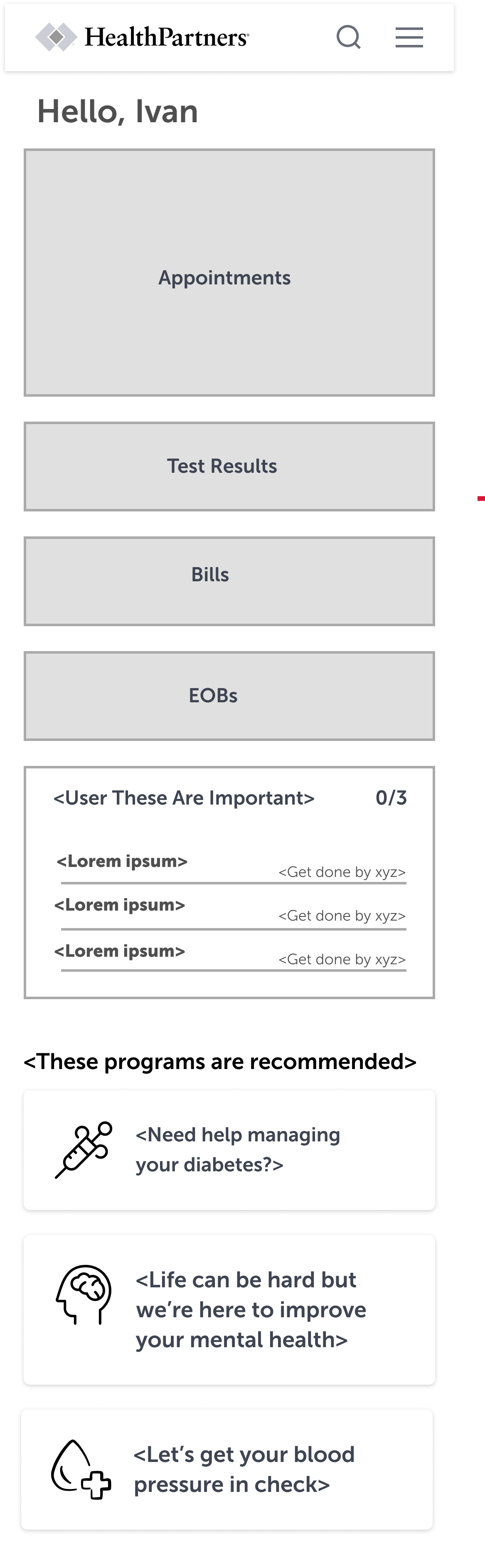Open the hamburger navigation menu
This screenshot has width=485, height=1568.
(x=409, y=37)
